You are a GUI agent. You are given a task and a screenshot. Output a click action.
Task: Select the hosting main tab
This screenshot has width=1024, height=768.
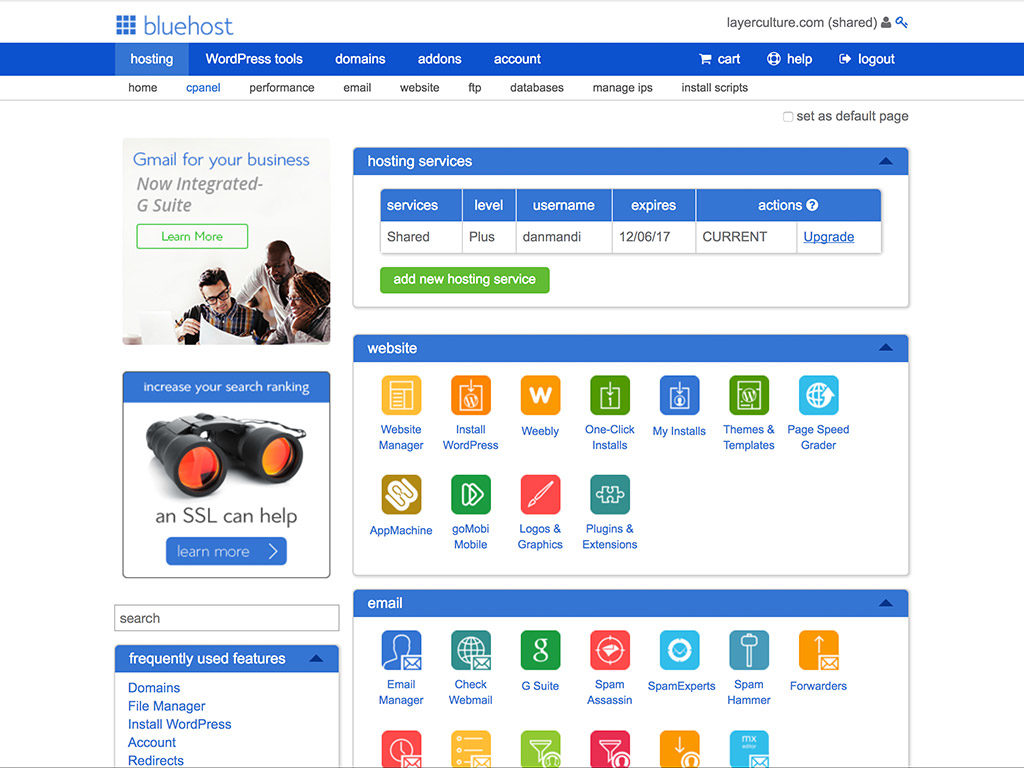[x=152, y=59]
